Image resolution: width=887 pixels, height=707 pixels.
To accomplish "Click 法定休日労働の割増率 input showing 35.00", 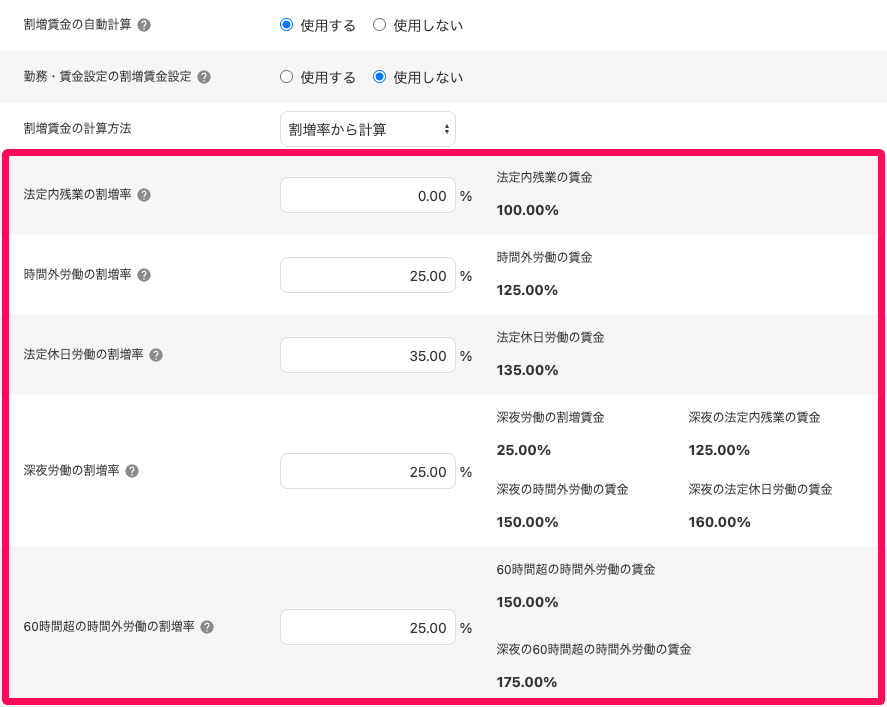I will pos(368,355).
